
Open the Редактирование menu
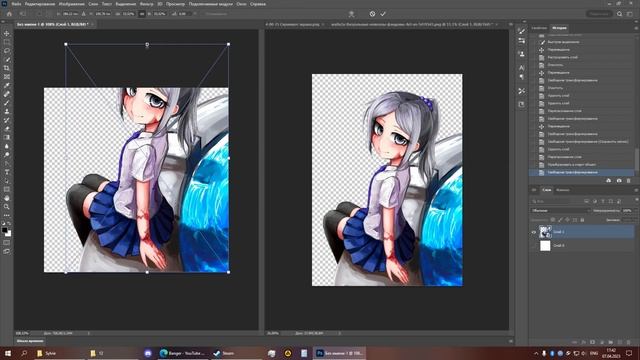[40, 4]
